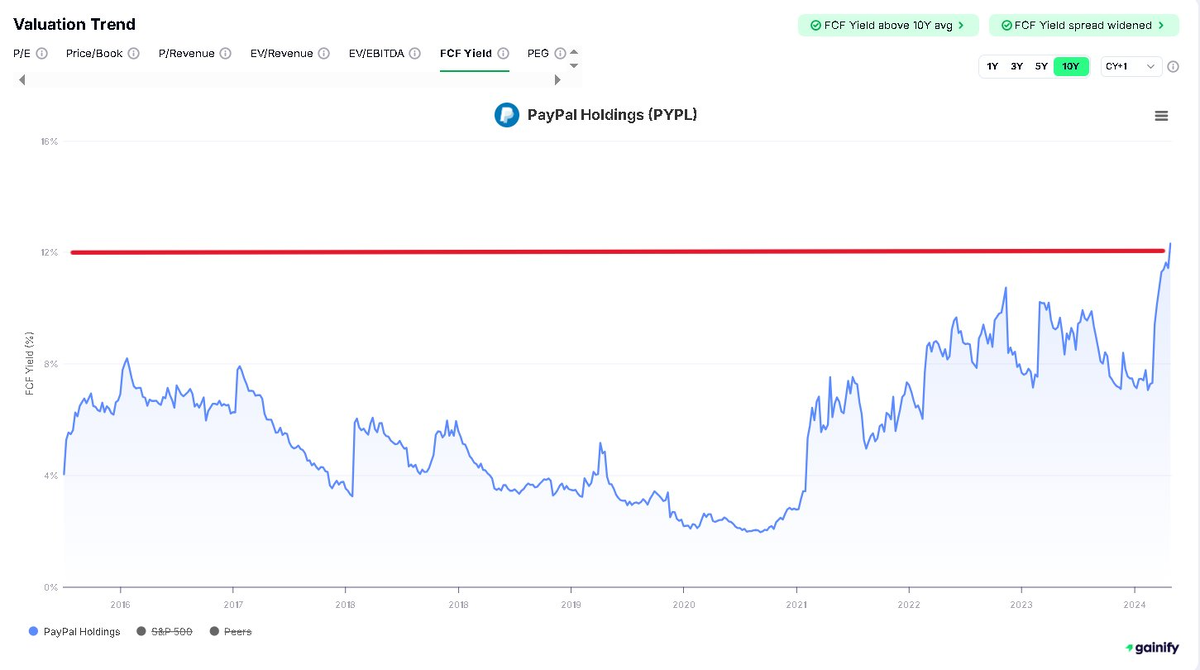
Task: Click the 2016 x-axis label
Action: [120, 605]
